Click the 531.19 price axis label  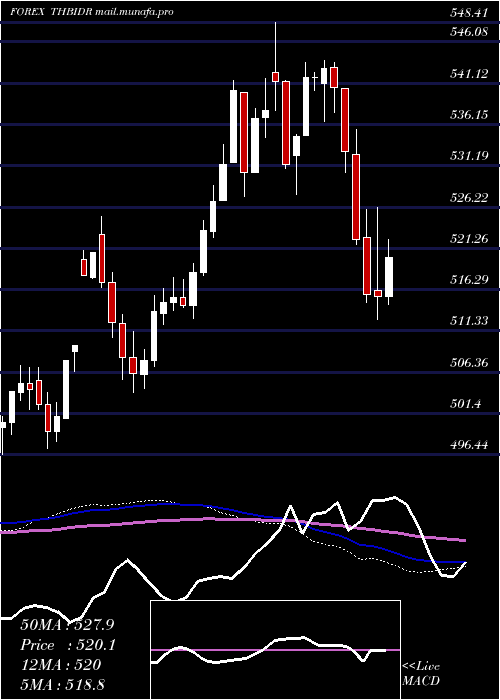coord(469,156)
